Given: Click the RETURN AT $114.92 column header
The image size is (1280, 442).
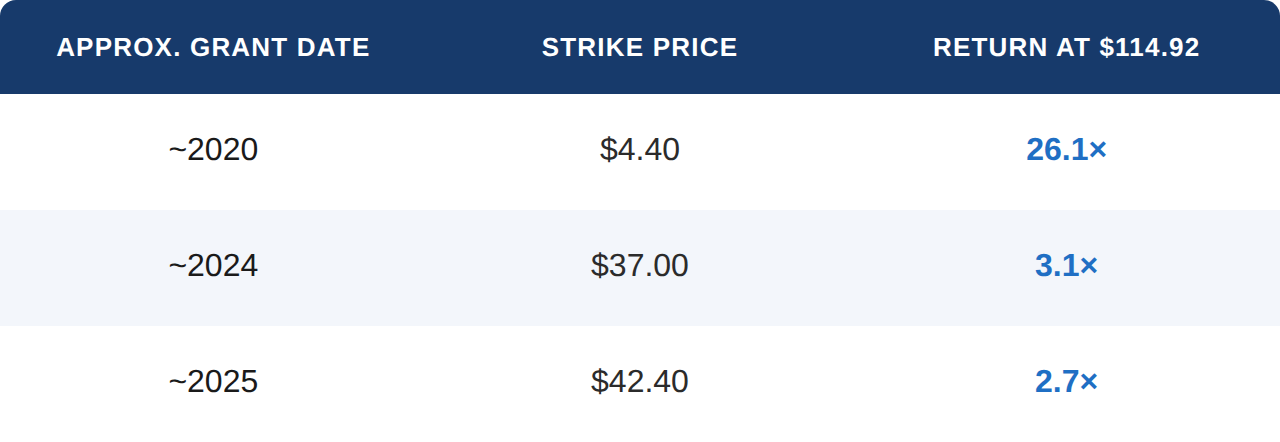Looking at the screenshot, I should [1066, 47].
